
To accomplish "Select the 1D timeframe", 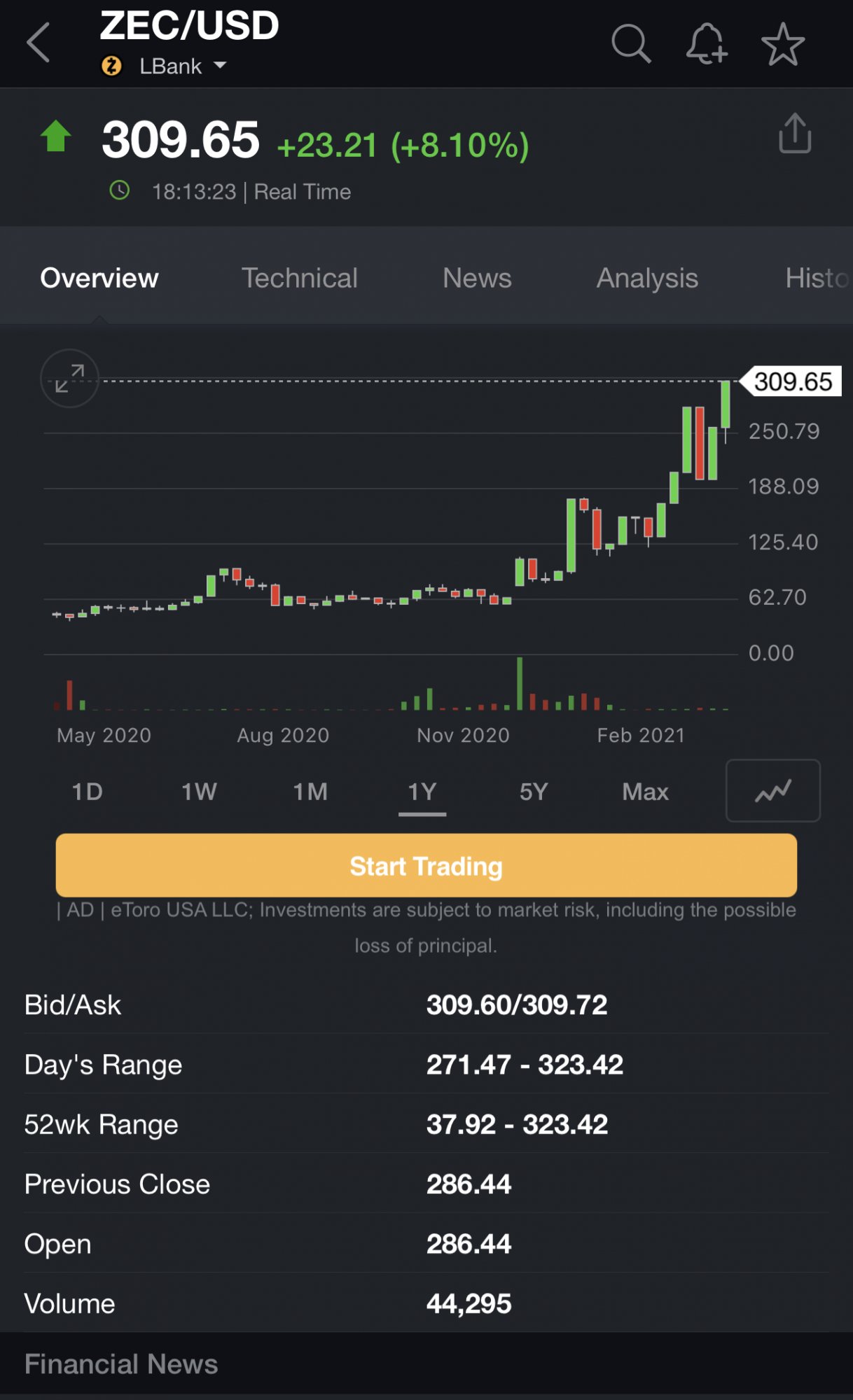I will point(88,792).
